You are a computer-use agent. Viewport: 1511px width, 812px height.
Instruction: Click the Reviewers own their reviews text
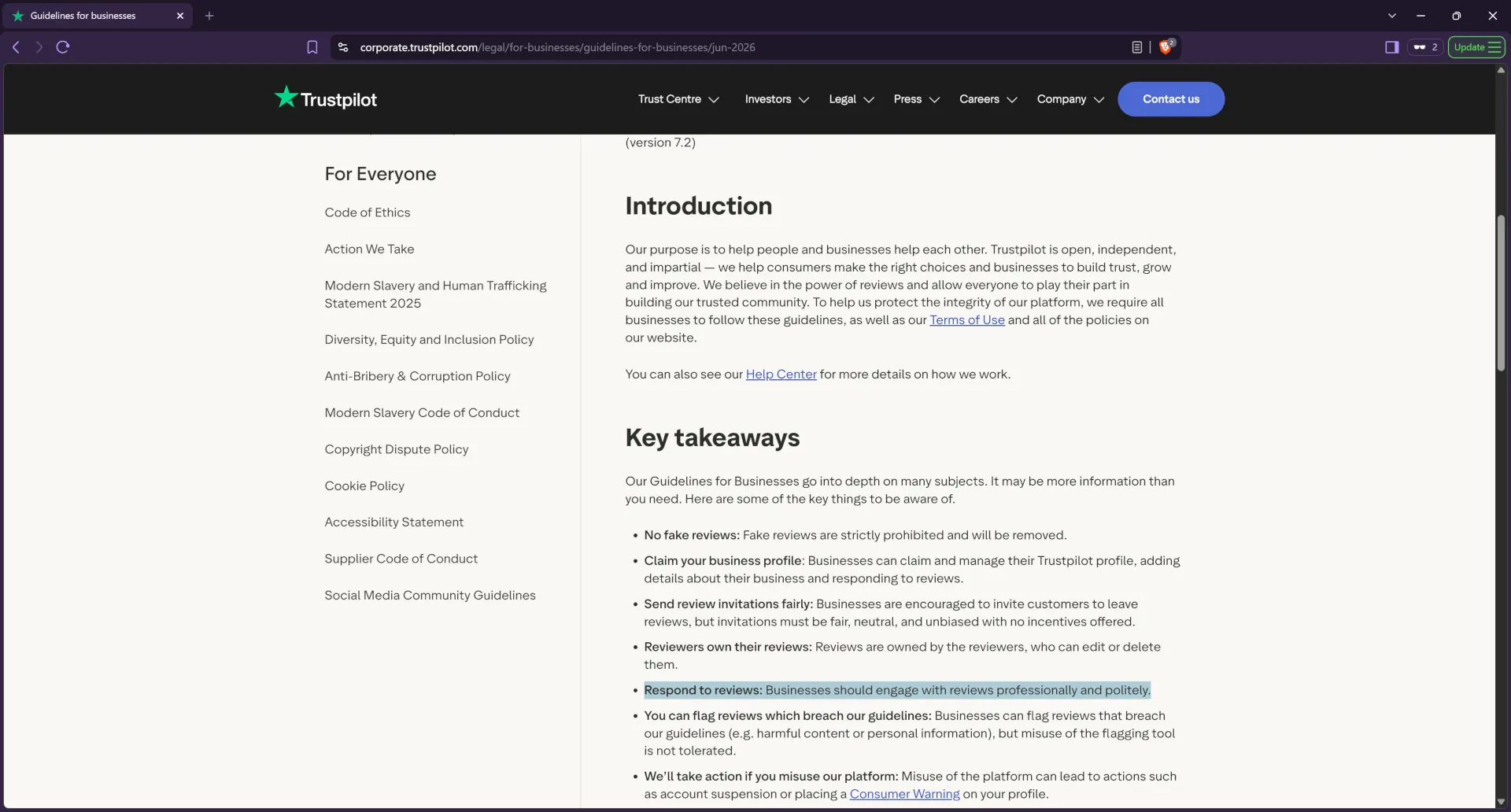click(x=902, y=655)
